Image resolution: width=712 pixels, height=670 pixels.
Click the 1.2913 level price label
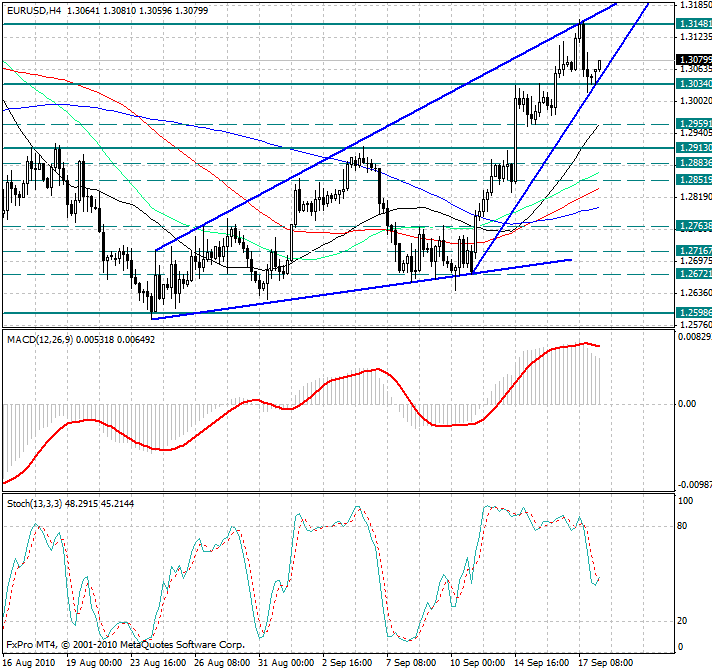694,148
